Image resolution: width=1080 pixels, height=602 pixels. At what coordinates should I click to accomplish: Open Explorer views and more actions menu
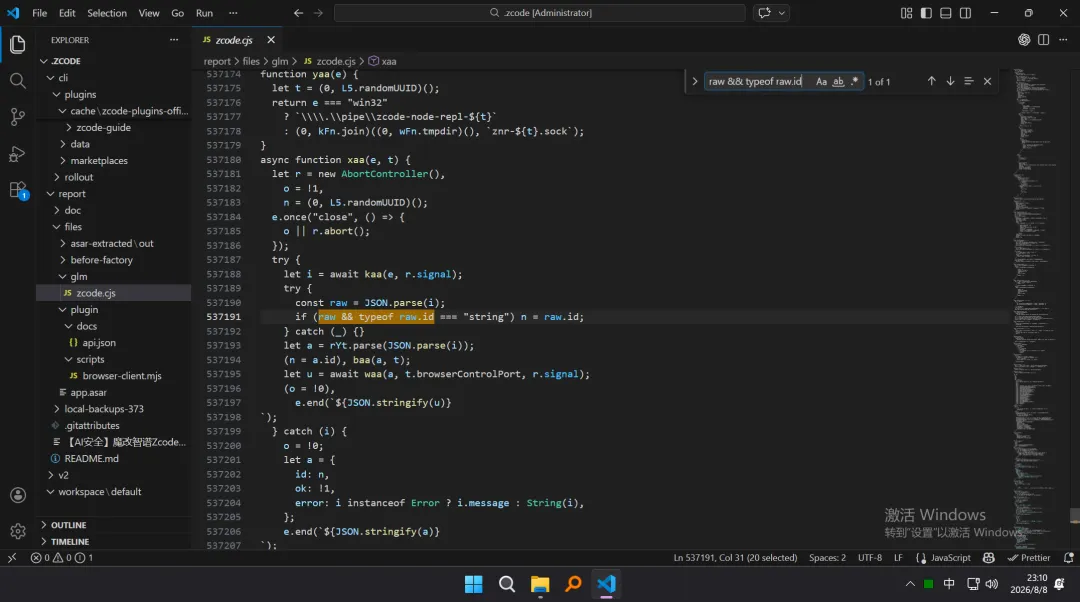point(174,40)
